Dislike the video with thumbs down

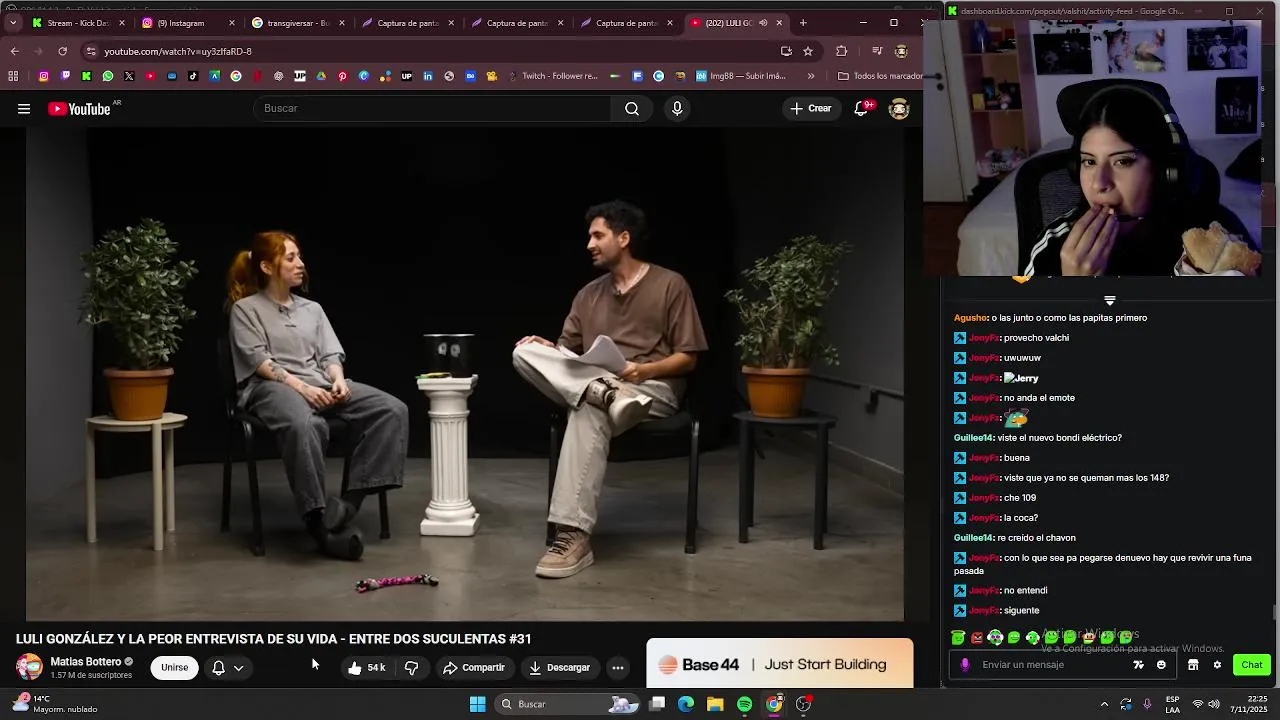(x=411, y=668)
